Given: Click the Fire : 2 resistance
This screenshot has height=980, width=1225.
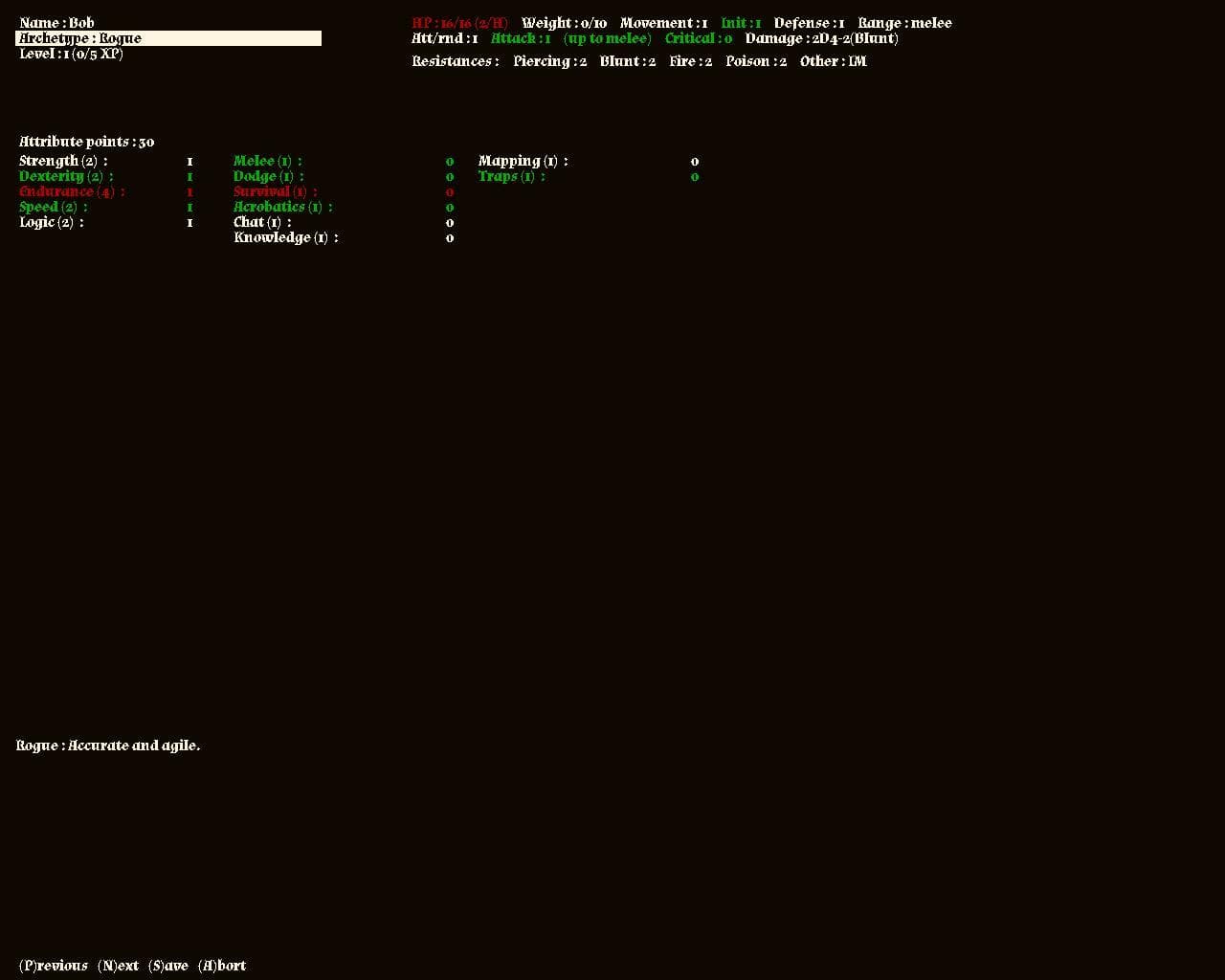Looking at the screenshot, I should pos(691,61).
